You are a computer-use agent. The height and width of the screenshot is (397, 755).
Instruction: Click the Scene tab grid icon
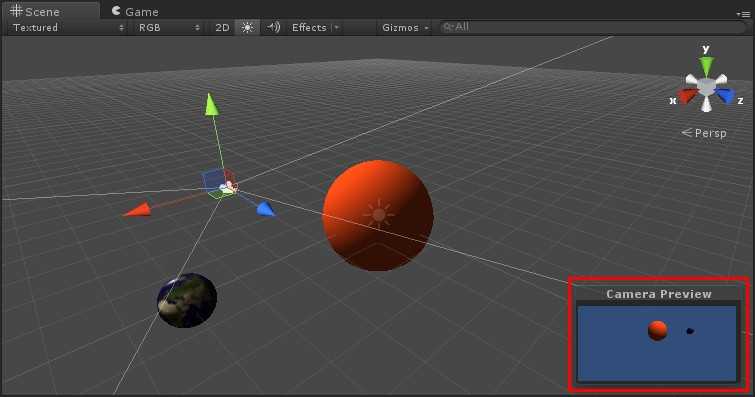16,11
